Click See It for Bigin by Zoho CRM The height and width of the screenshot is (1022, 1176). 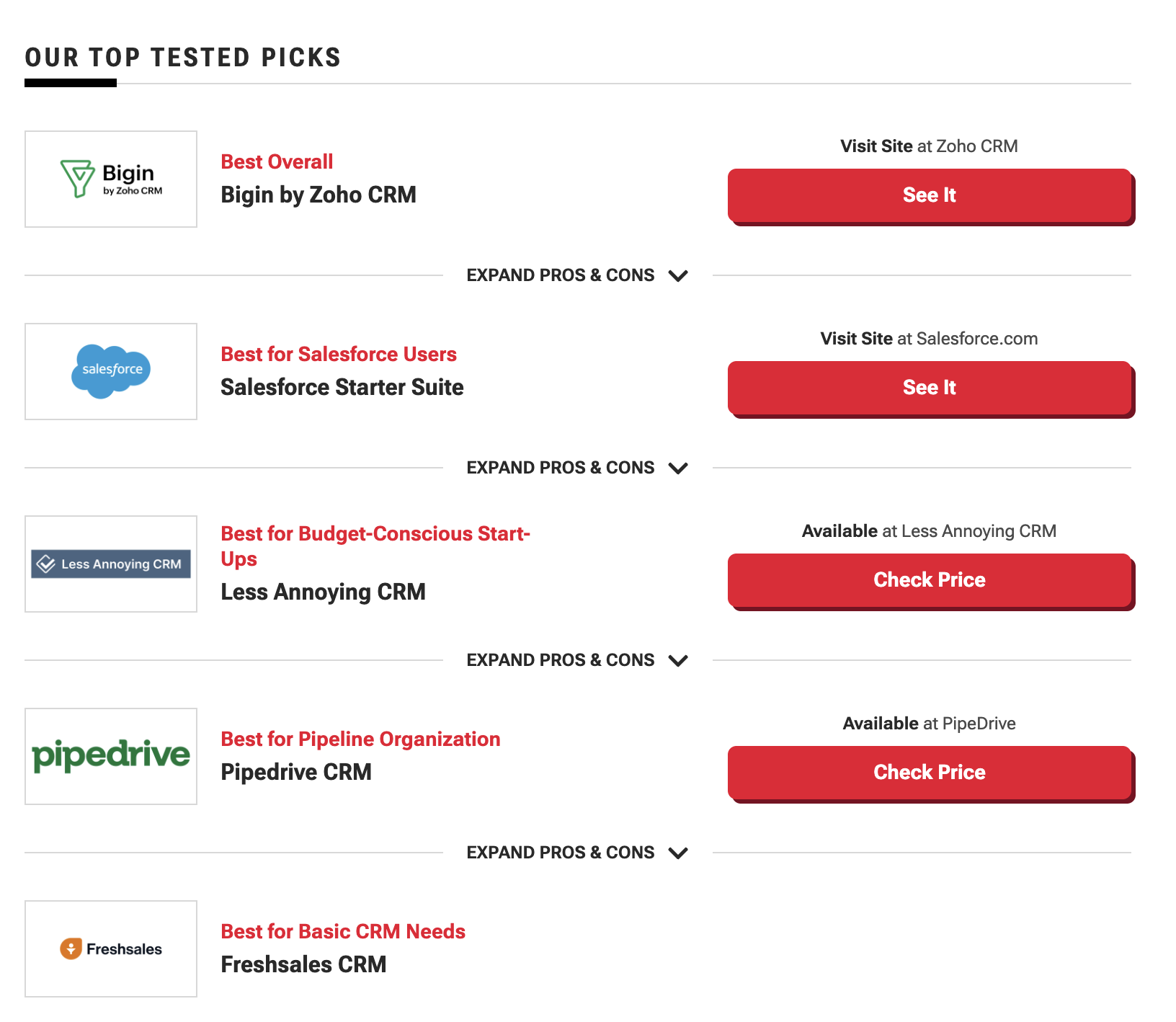click(x=929, y=195)
